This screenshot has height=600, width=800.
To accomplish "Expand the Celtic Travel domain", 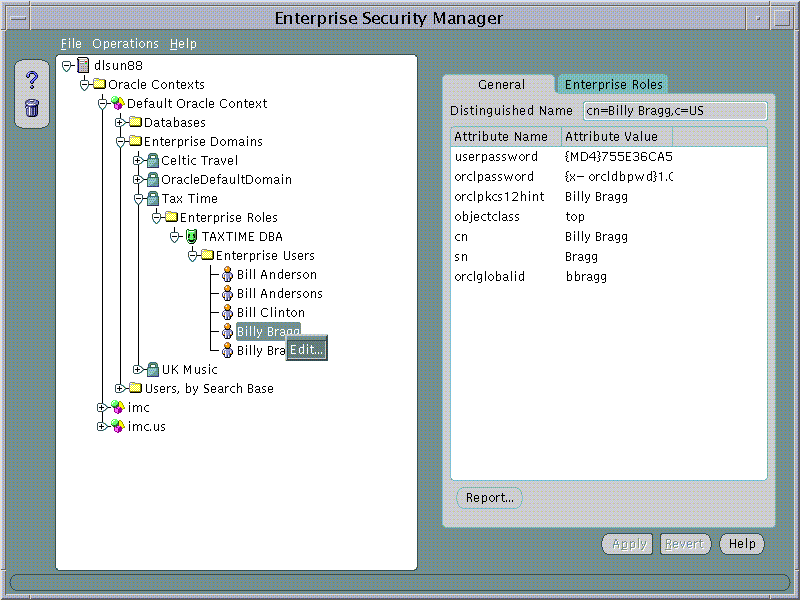I will 137,160.
